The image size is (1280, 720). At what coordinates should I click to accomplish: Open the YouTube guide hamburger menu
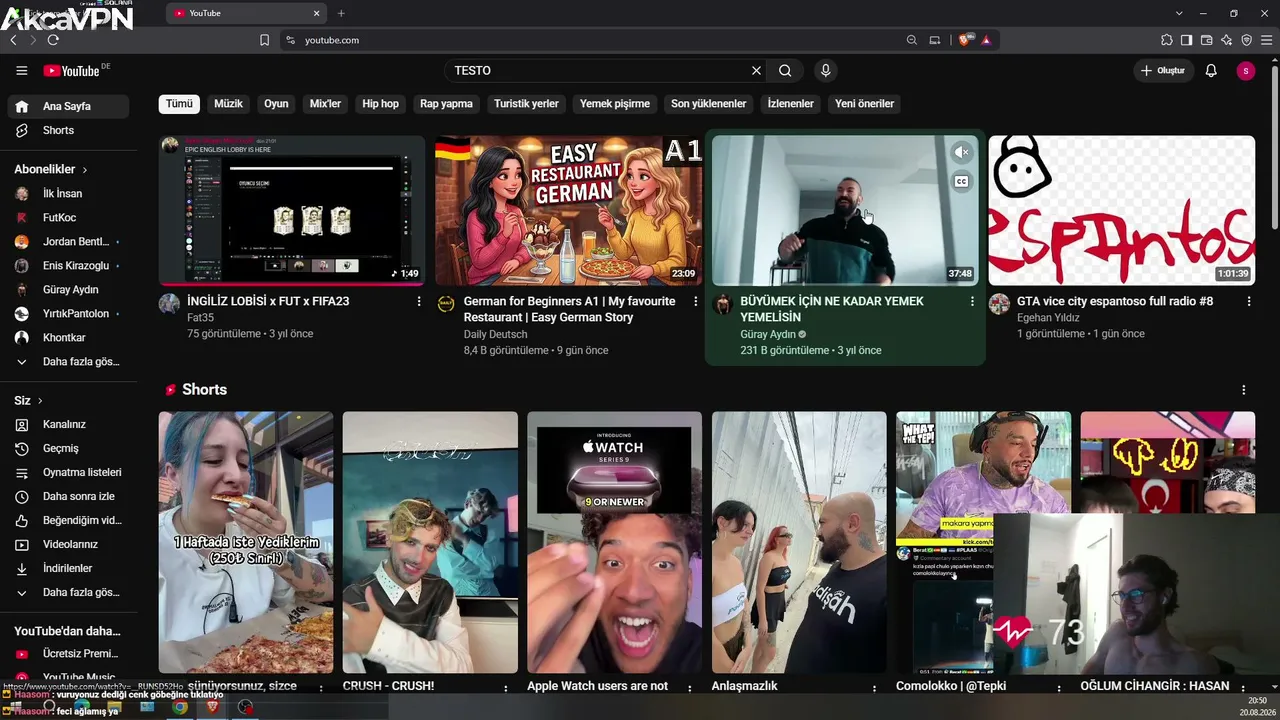tap(21, 71)
